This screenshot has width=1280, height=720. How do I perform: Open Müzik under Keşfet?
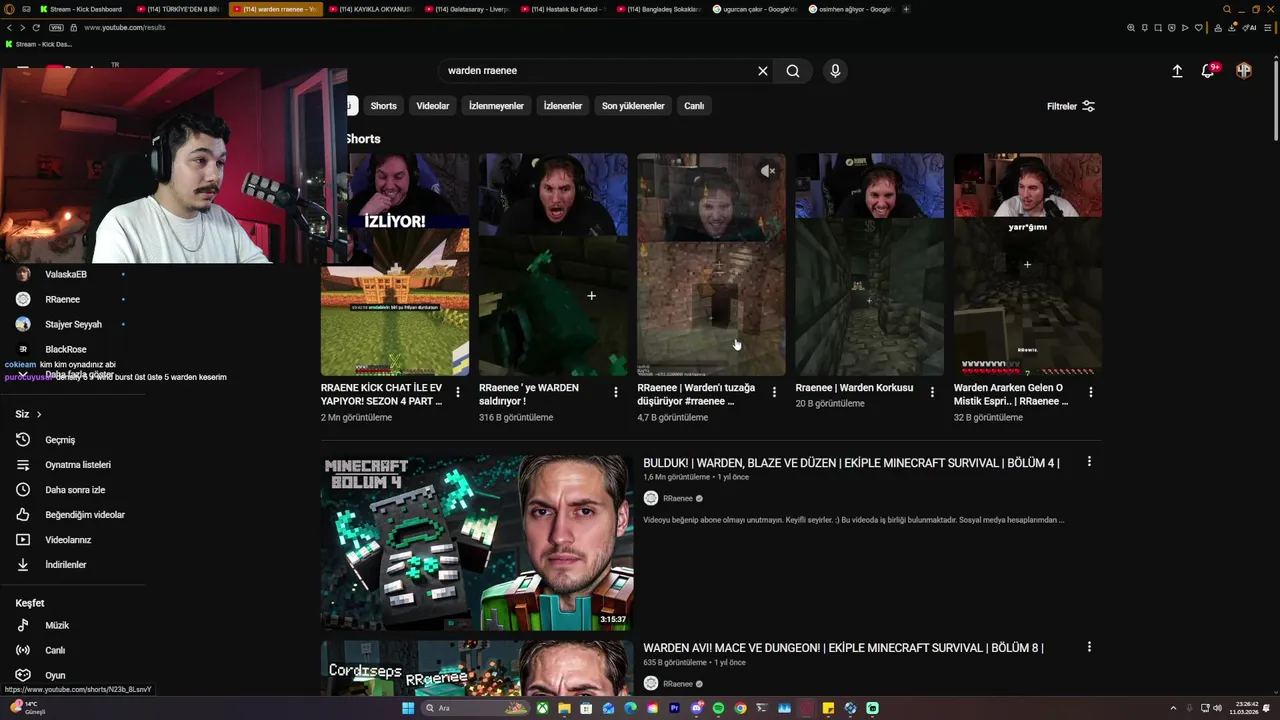click(x=57, y=625)
